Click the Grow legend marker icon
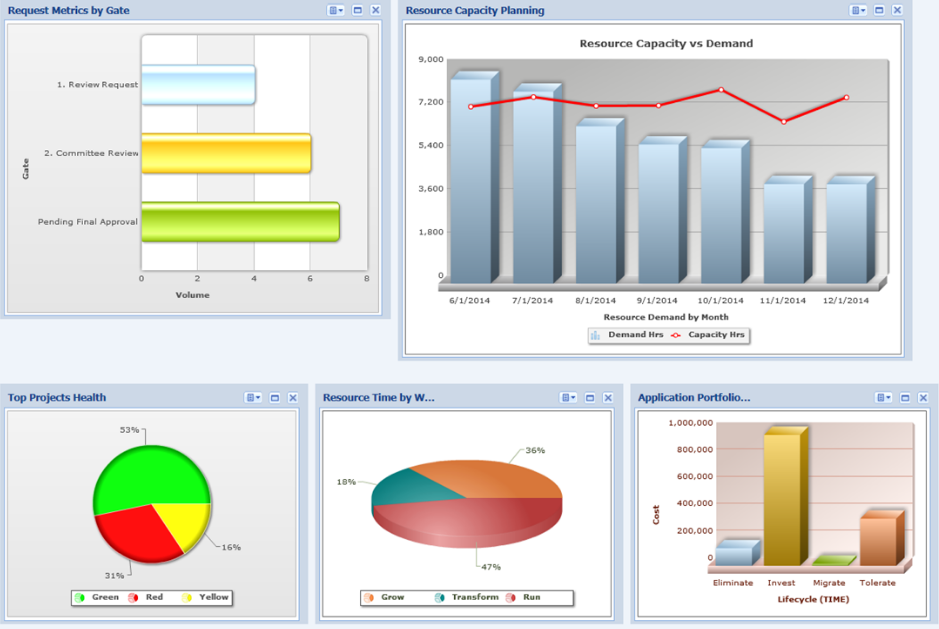The width and height of the screenshot is (939, 629). click(368, 597)
